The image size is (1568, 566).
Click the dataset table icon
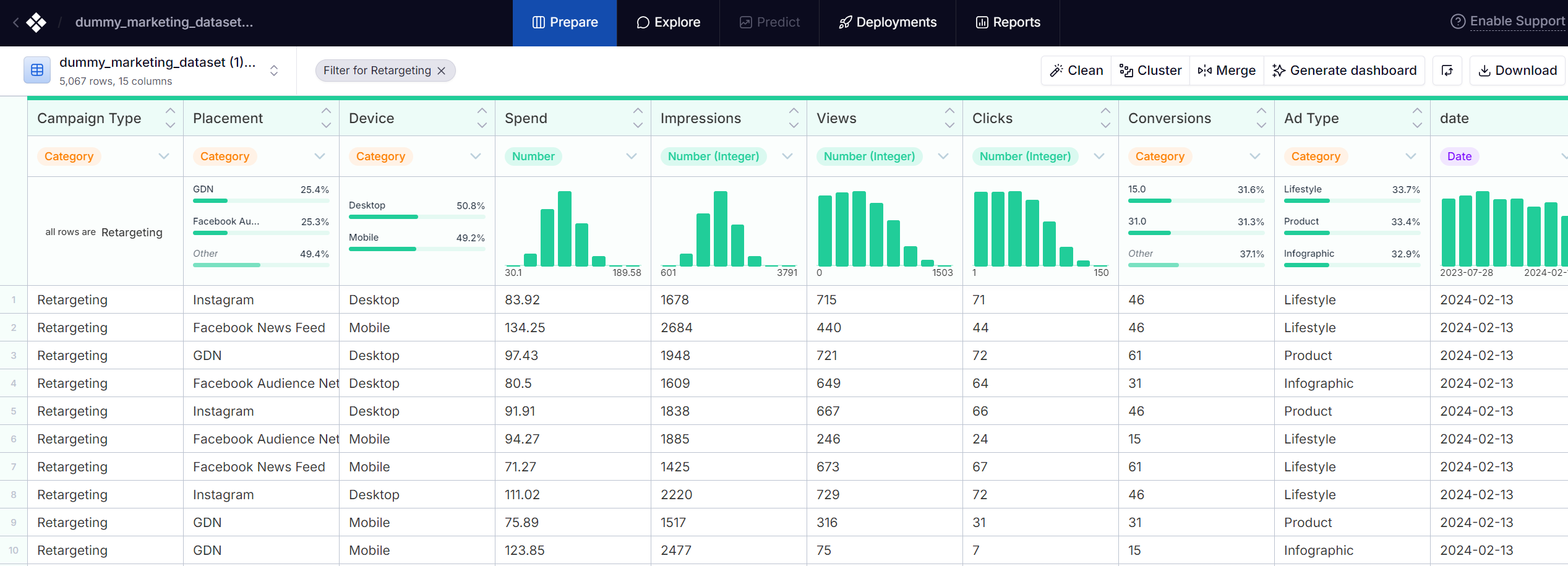point(37,71)
